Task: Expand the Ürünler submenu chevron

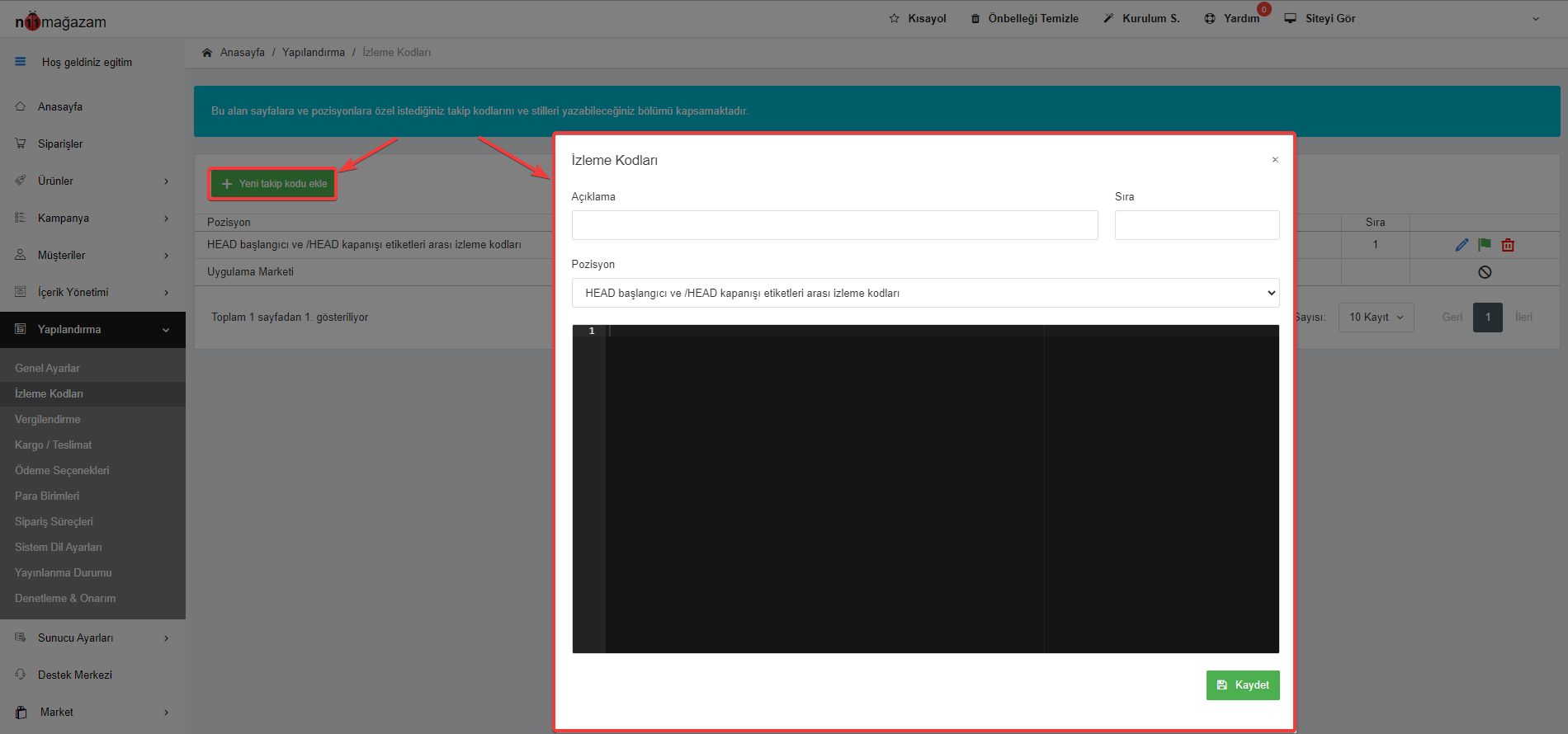Action: pyautogui.click(x=166, y=181)
